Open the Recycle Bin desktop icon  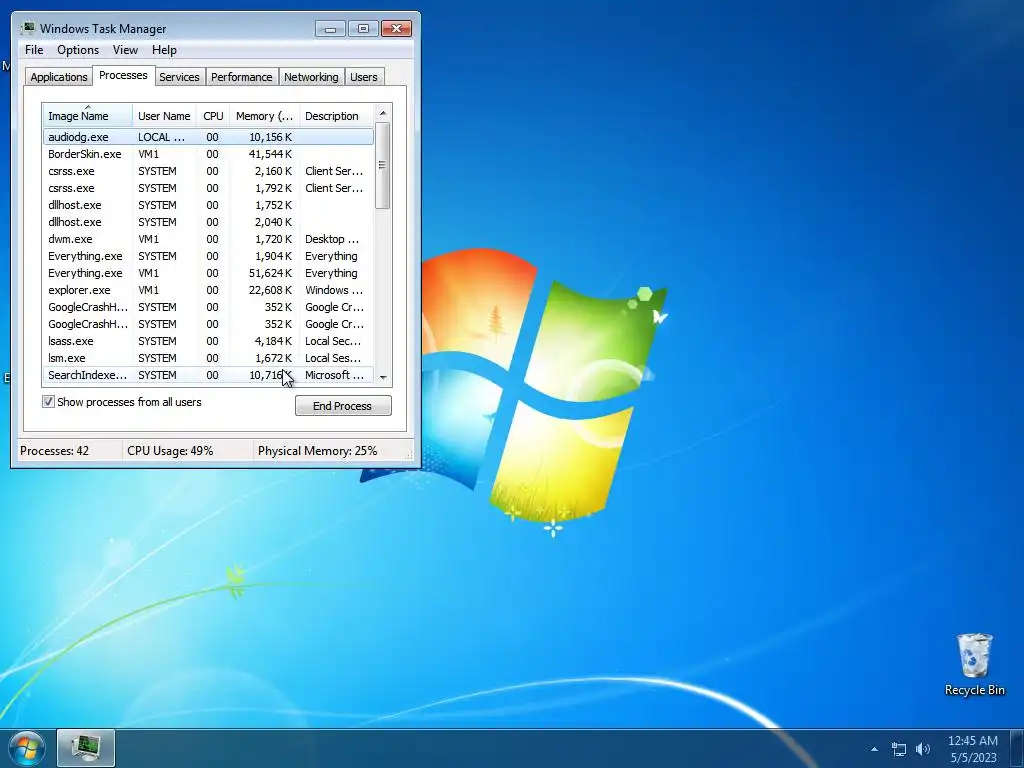(974, 664)
